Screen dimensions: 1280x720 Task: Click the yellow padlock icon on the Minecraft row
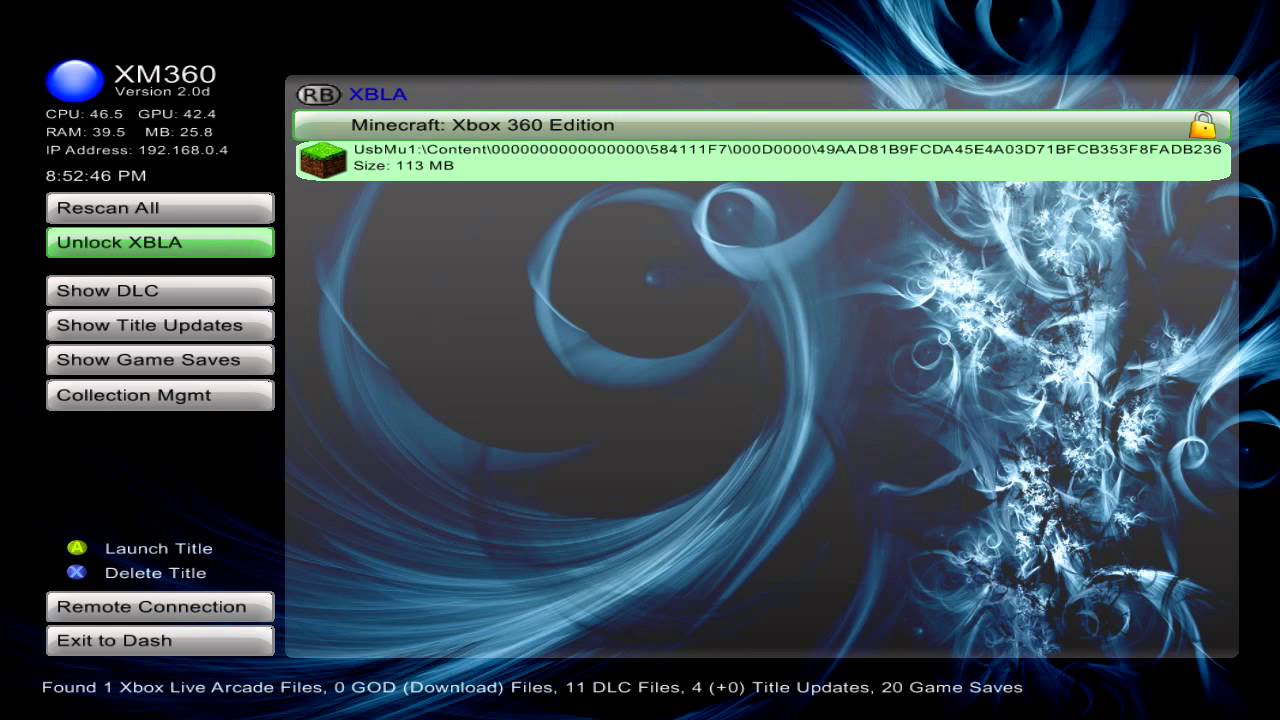1202,125
